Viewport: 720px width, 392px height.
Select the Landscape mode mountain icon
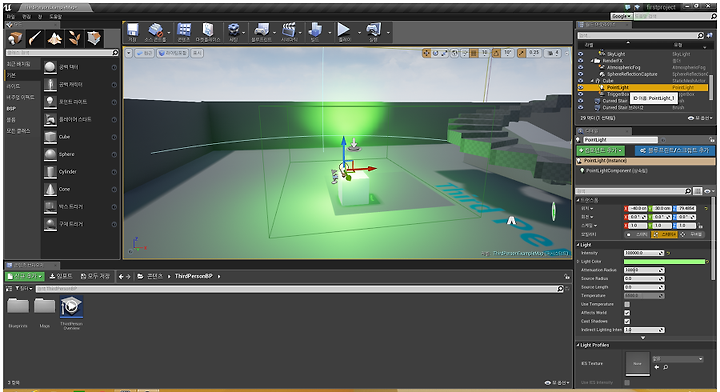tap(55, 39)
